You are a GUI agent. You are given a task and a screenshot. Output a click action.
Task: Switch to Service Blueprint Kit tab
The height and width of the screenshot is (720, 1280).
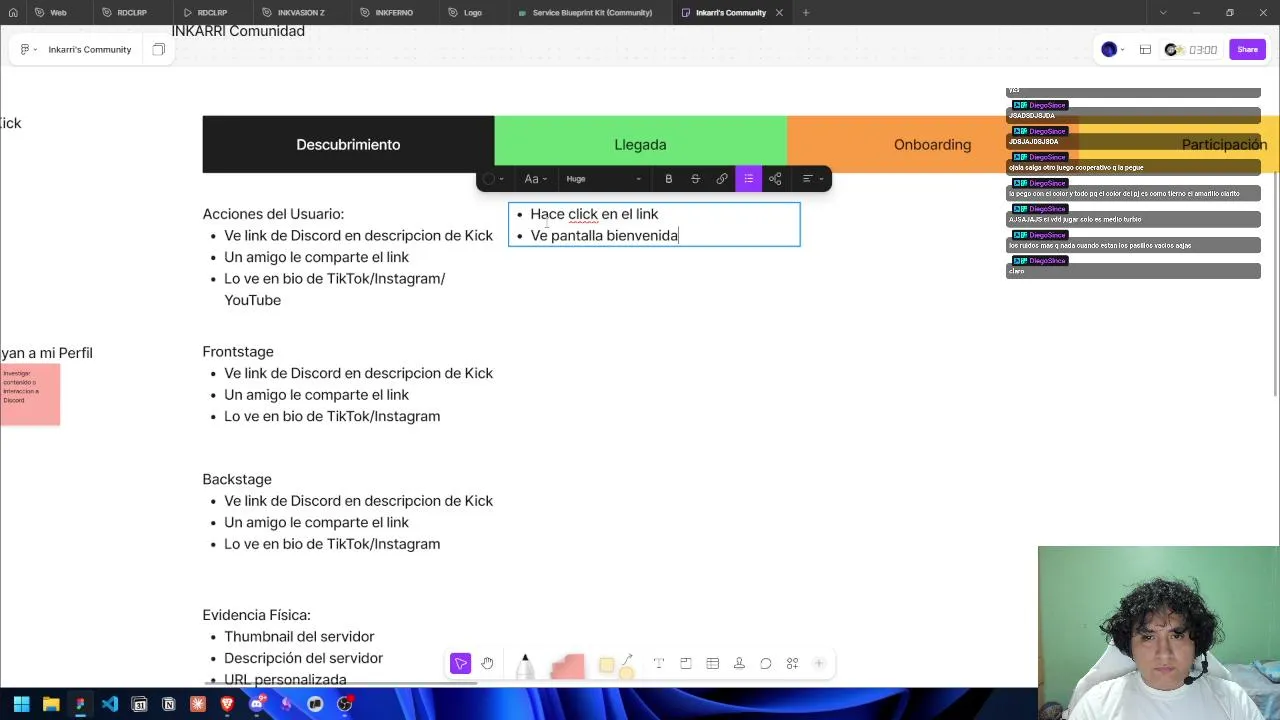(592, 13)
